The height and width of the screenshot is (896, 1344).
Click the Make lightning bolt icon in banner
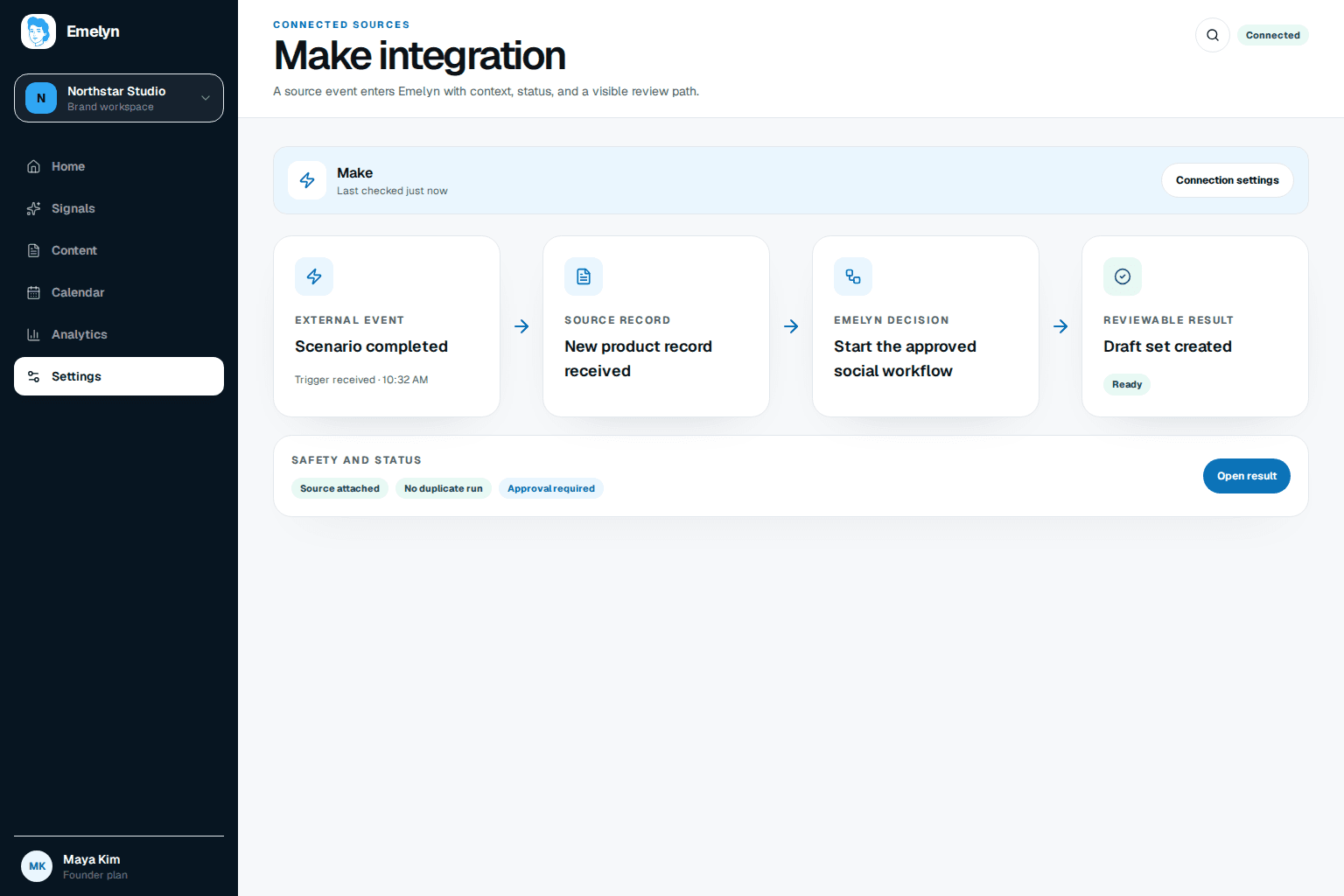click(307, 180)
